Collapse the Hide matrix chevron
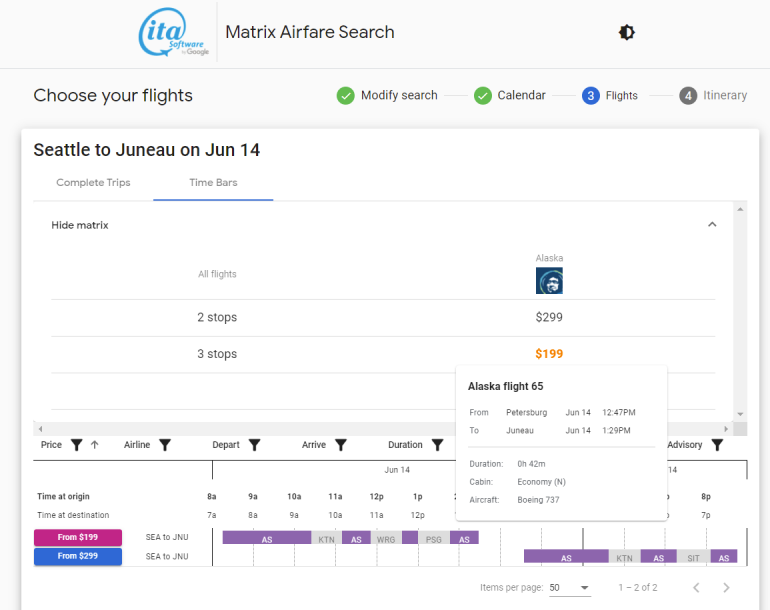The width and height of the screenshot is (770, 610). pyautogui.click(x=712, y=225)
